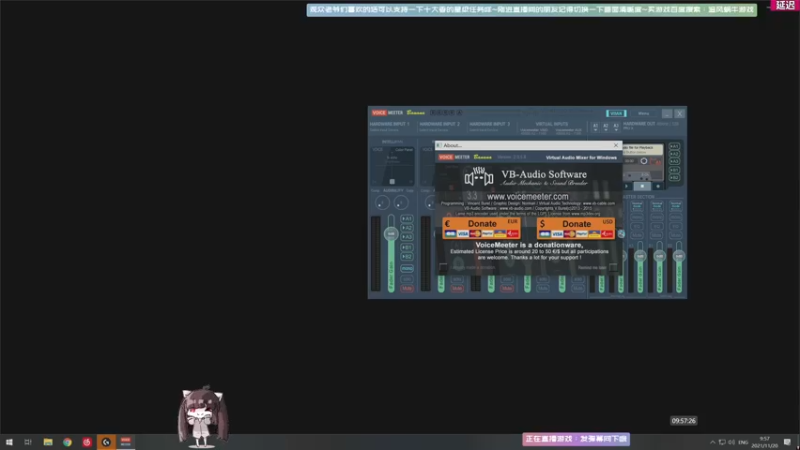The image size is (800, 450).
Task: Click the second-from-right master fader knob
Action: 659,256
